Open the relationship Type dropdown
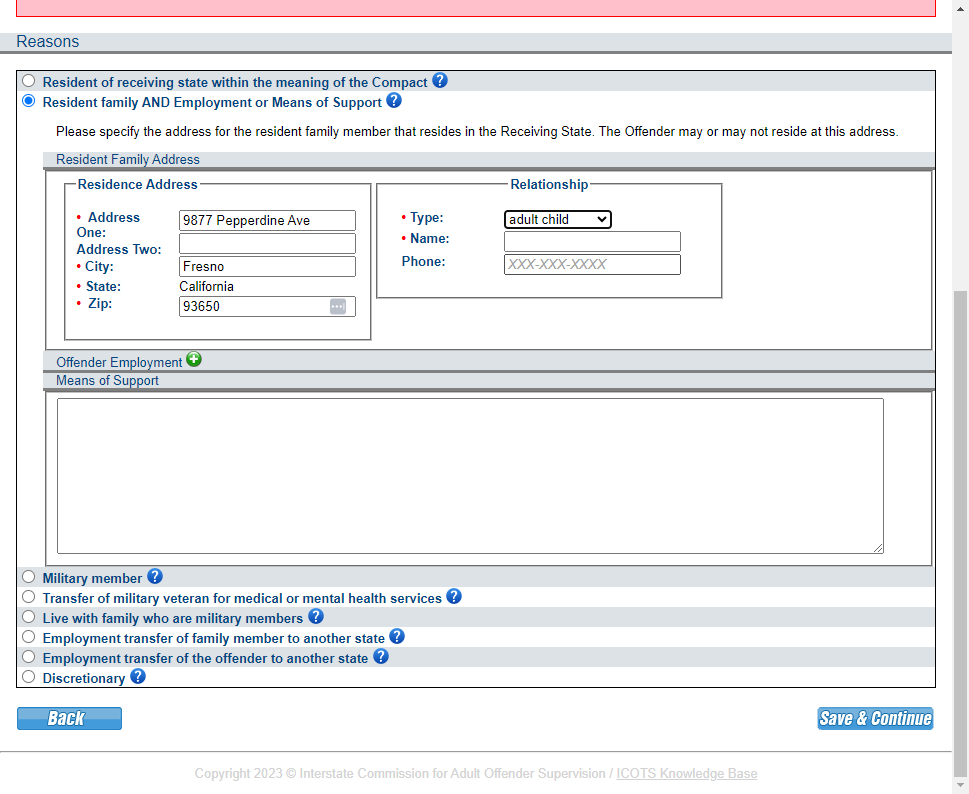The image size is (969, 794). 557,219
